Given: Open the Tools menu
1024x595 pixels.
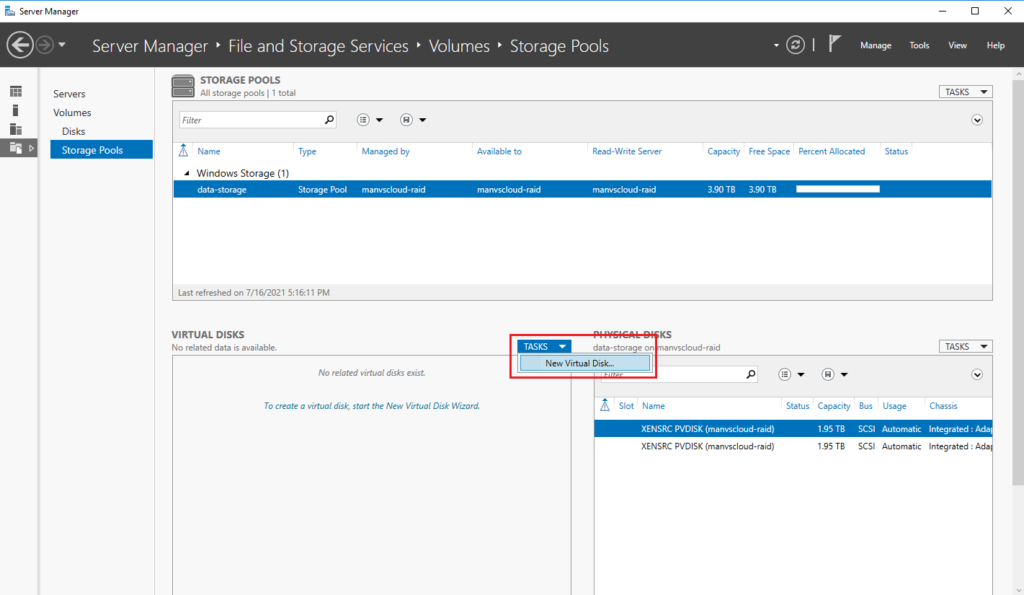Looking at the screenshot, I should coord(919,45).
